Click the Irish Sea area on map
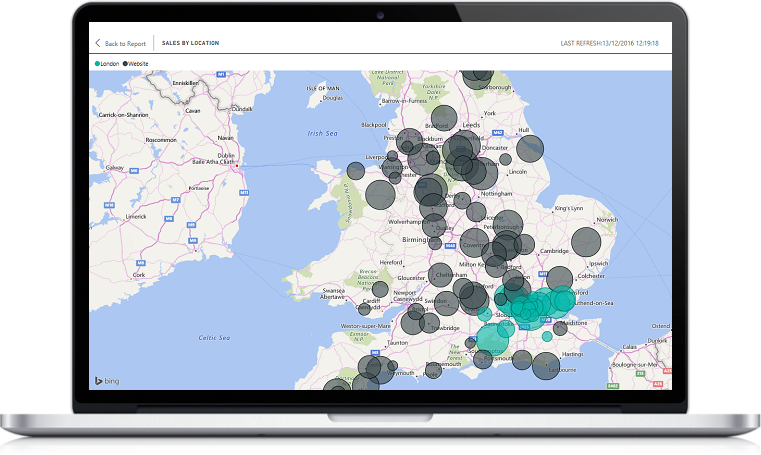This screenshot has width=761, height=455. pos(323,133)
